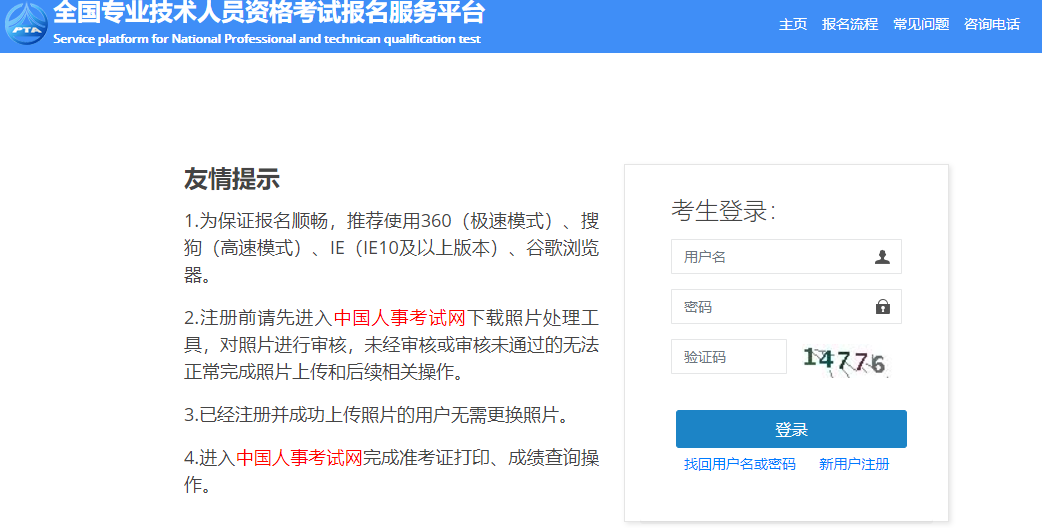Click the padlock icon in password field
1042x528 pixels.
[x=882, y=307]
